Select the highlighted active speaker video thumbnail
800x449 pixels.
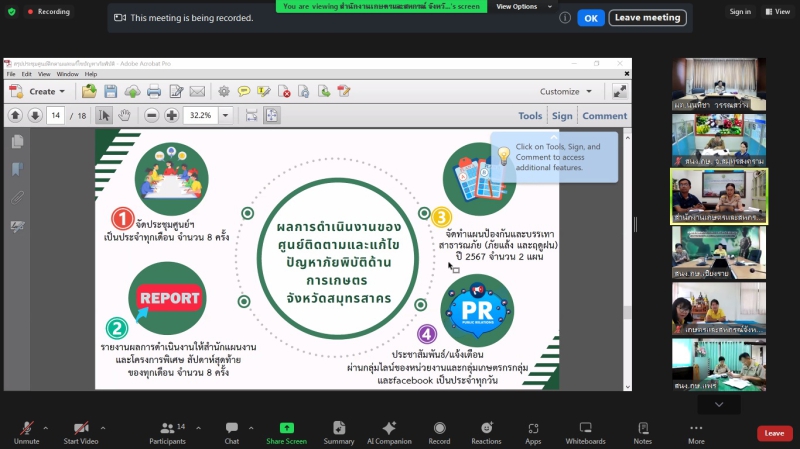pos(719,196)
